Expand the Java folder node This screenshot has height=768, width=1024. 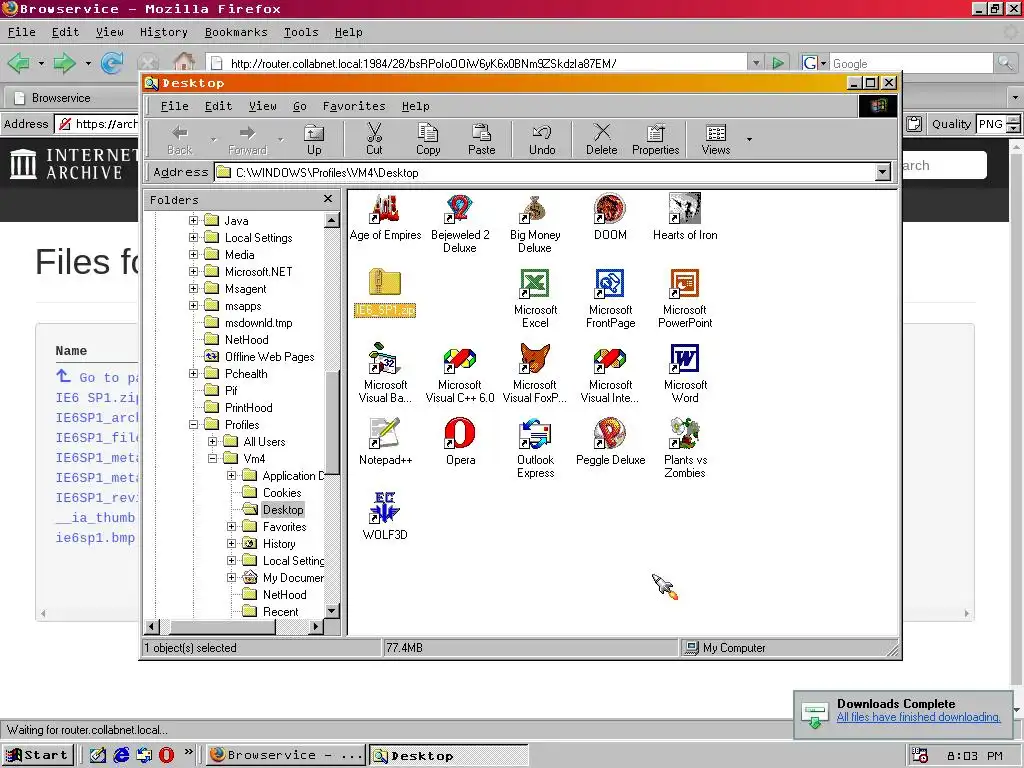pos(193,221)
